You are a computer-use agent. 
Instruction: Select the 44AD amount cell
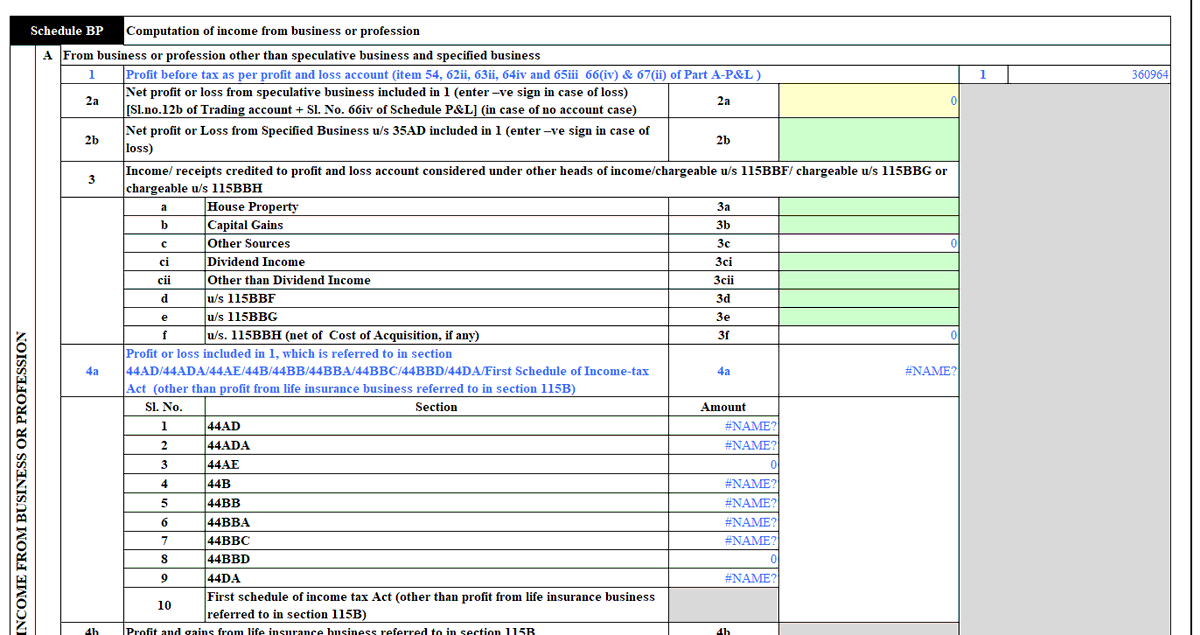[723, 426]
